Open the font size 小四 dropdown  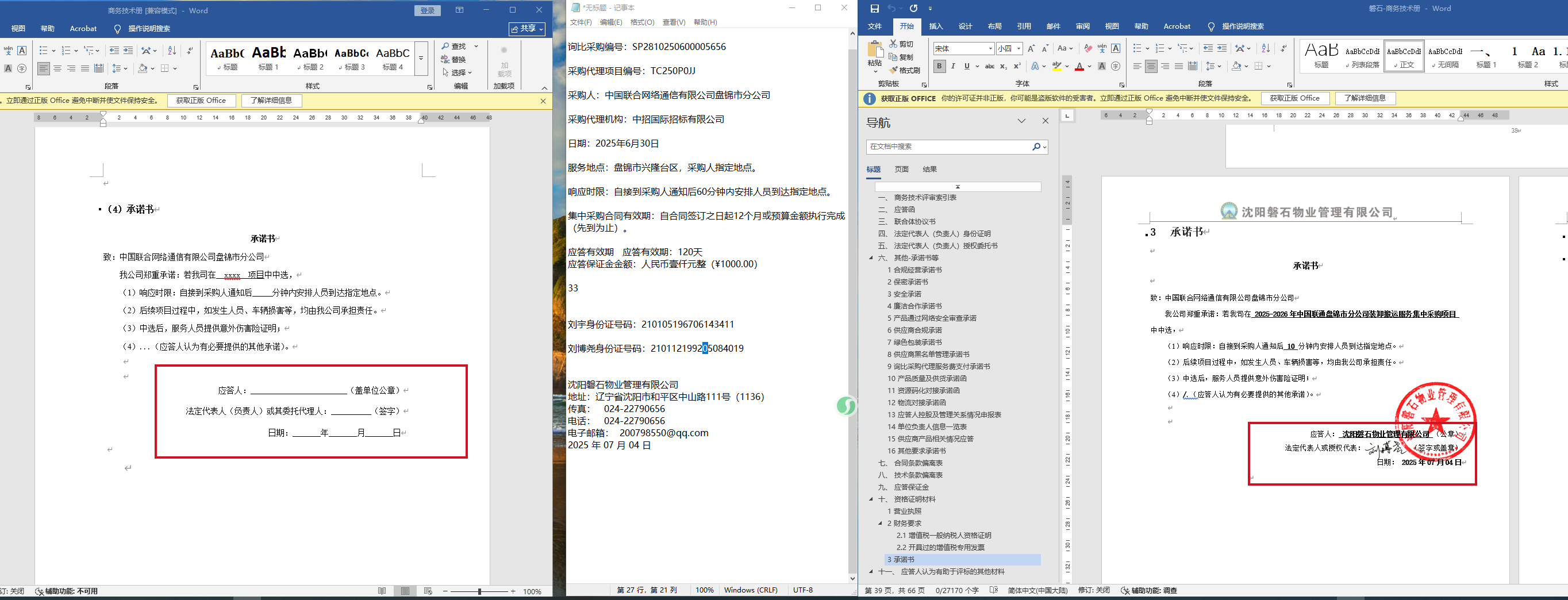[x=1019, y=49]
